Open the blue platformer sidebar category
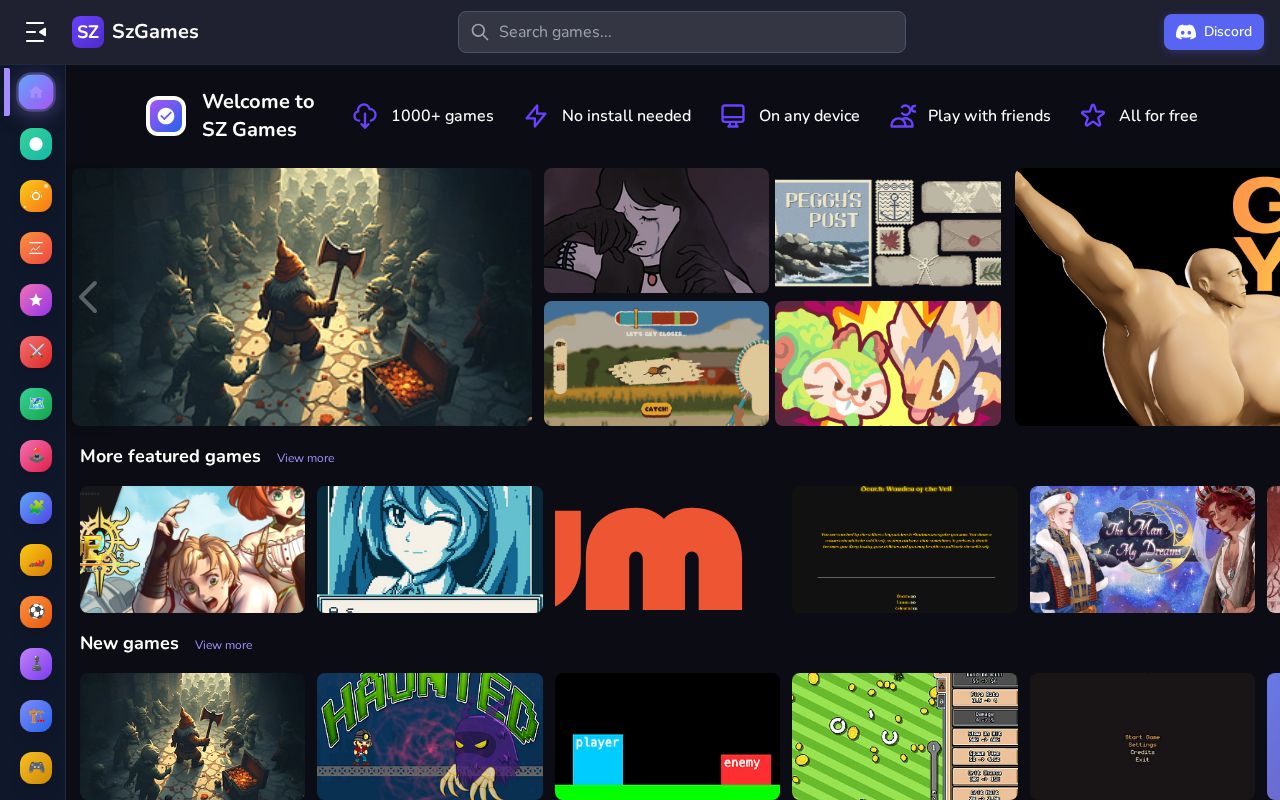Viewport: 1280px width, 800px height. pos(36,716)
